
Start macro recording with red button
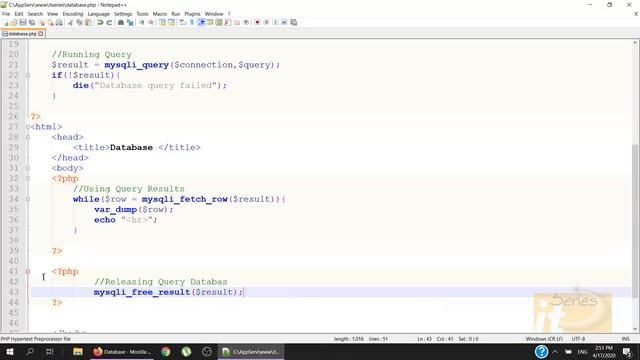(257, 22)
